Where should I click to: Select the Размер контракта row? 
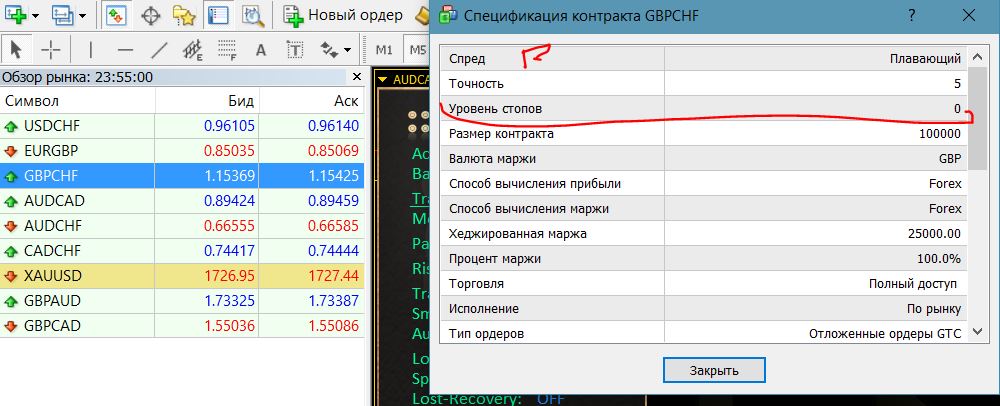(705, 134)
